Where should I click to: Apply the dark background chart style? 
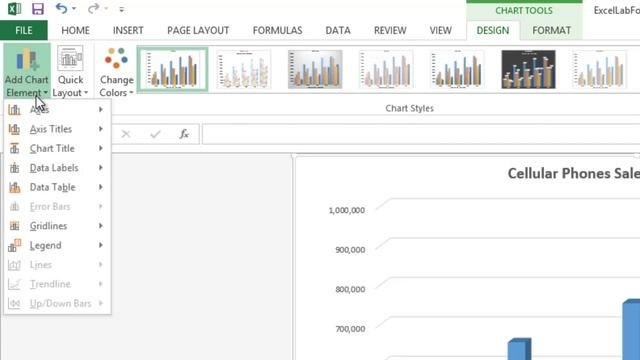pyautogui.click(x=528, y=69)
